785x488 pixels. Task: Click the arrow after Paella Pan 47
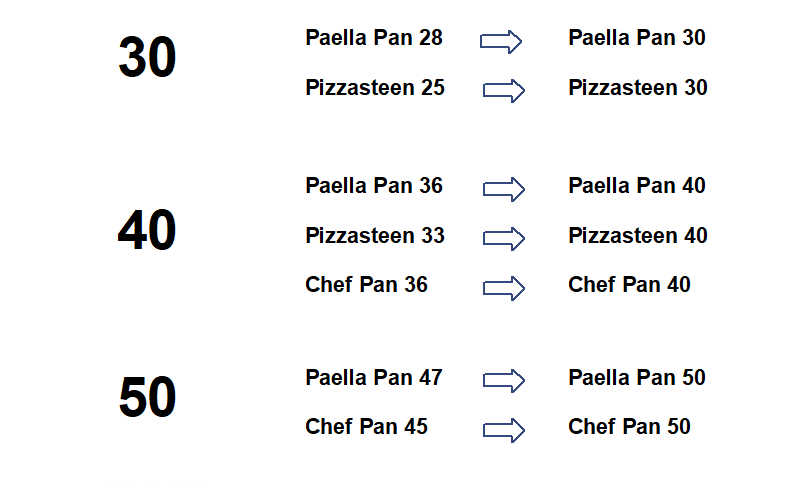(504, 380)
